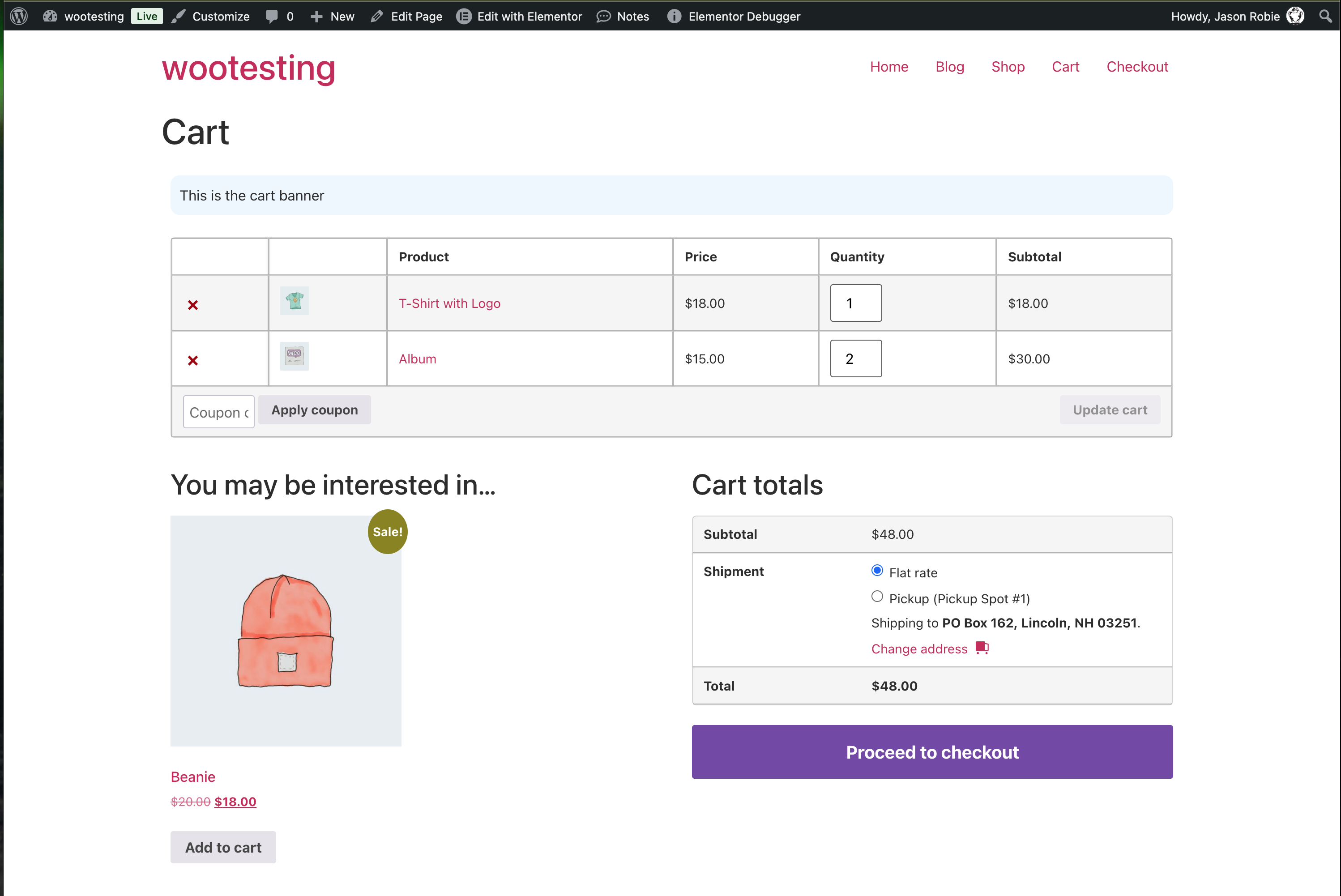Click the wootesting site title
The image size is (1341, 896).
click(248, 68)
